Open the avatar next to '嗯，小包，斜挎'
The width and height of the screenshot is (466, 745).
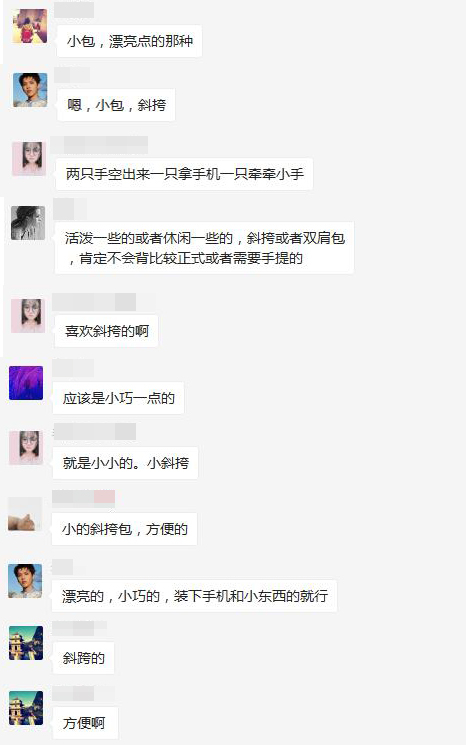pyautogui.click(x=30, y=90)
